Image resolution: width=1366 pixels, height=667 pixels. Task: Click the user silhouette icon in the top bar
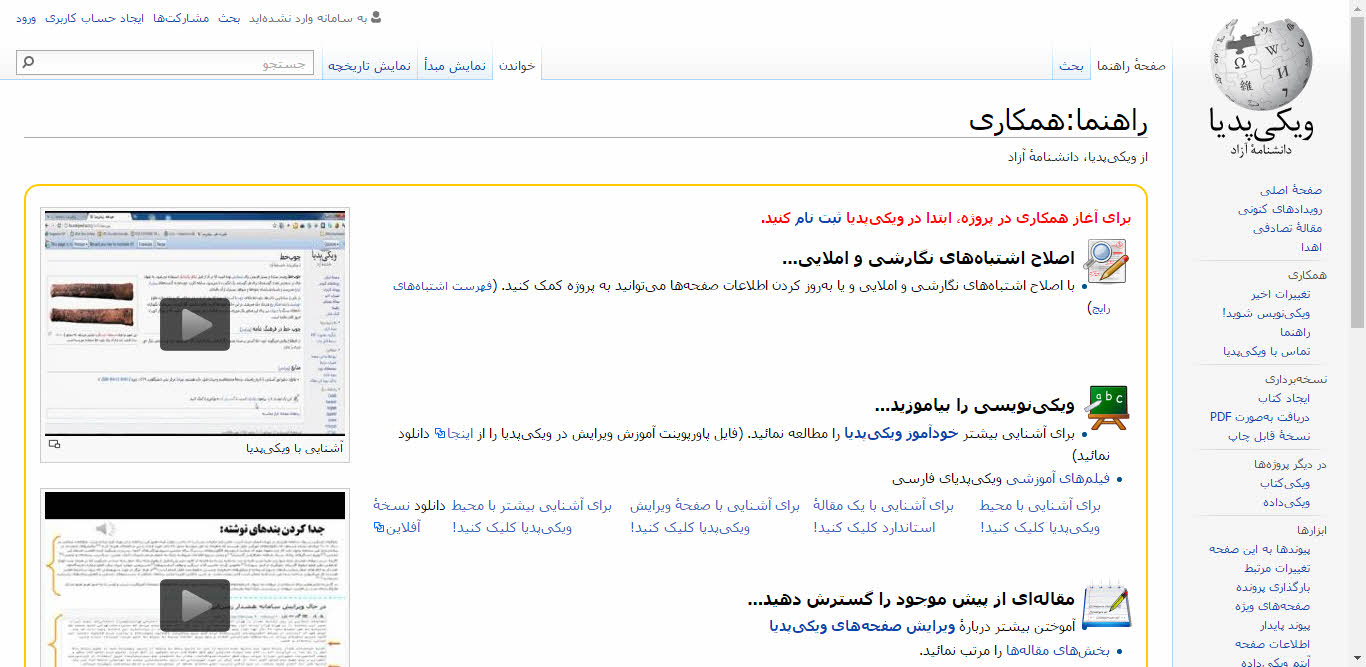374,17
